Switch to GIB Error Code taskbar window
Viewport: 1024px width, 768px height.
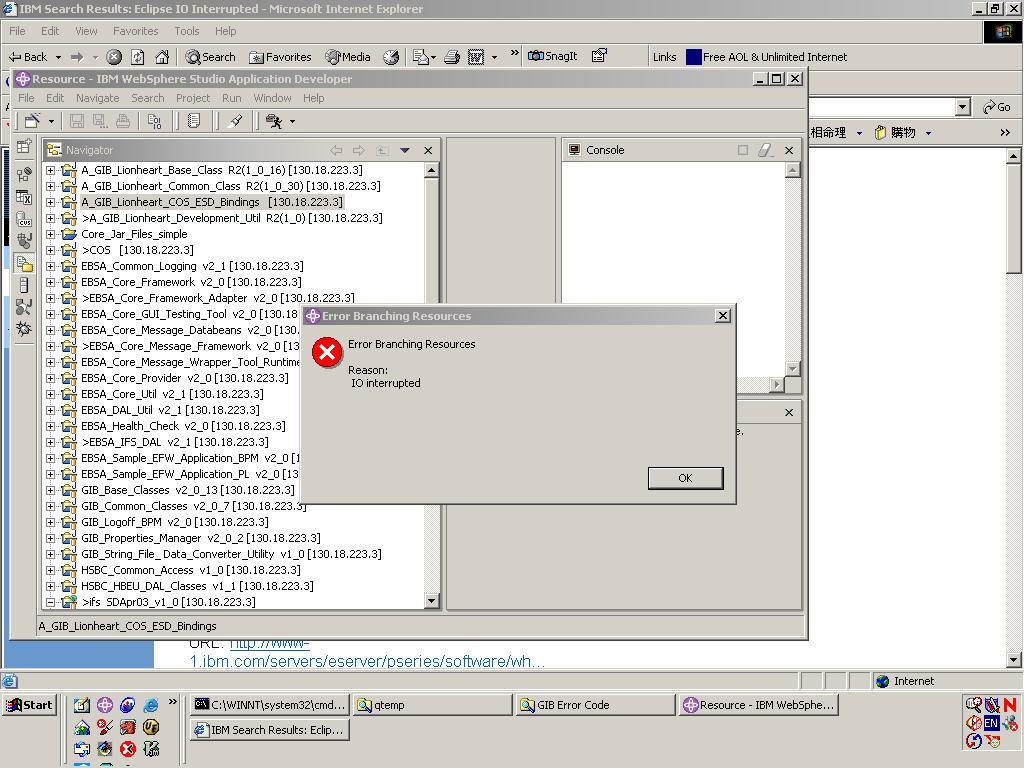pyautogui.click(x=595, y=705)
